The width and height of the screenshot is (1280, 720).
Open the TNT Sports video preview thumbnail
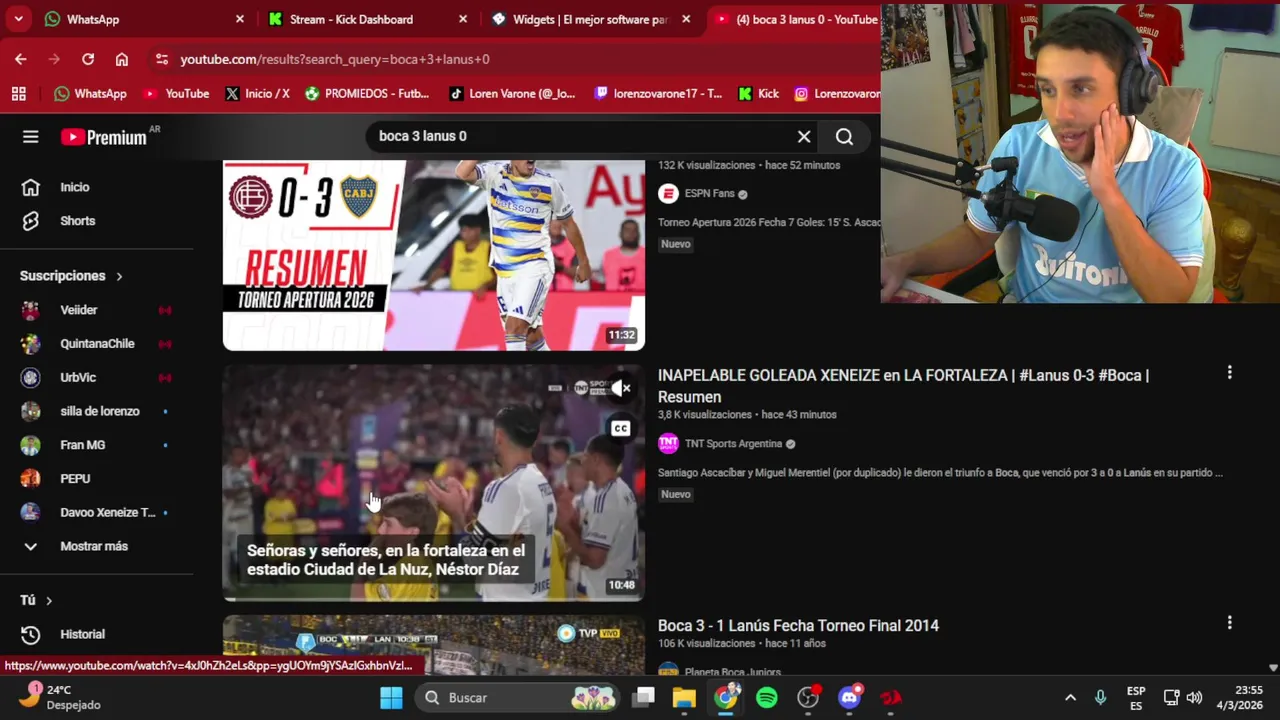[434, 482]
